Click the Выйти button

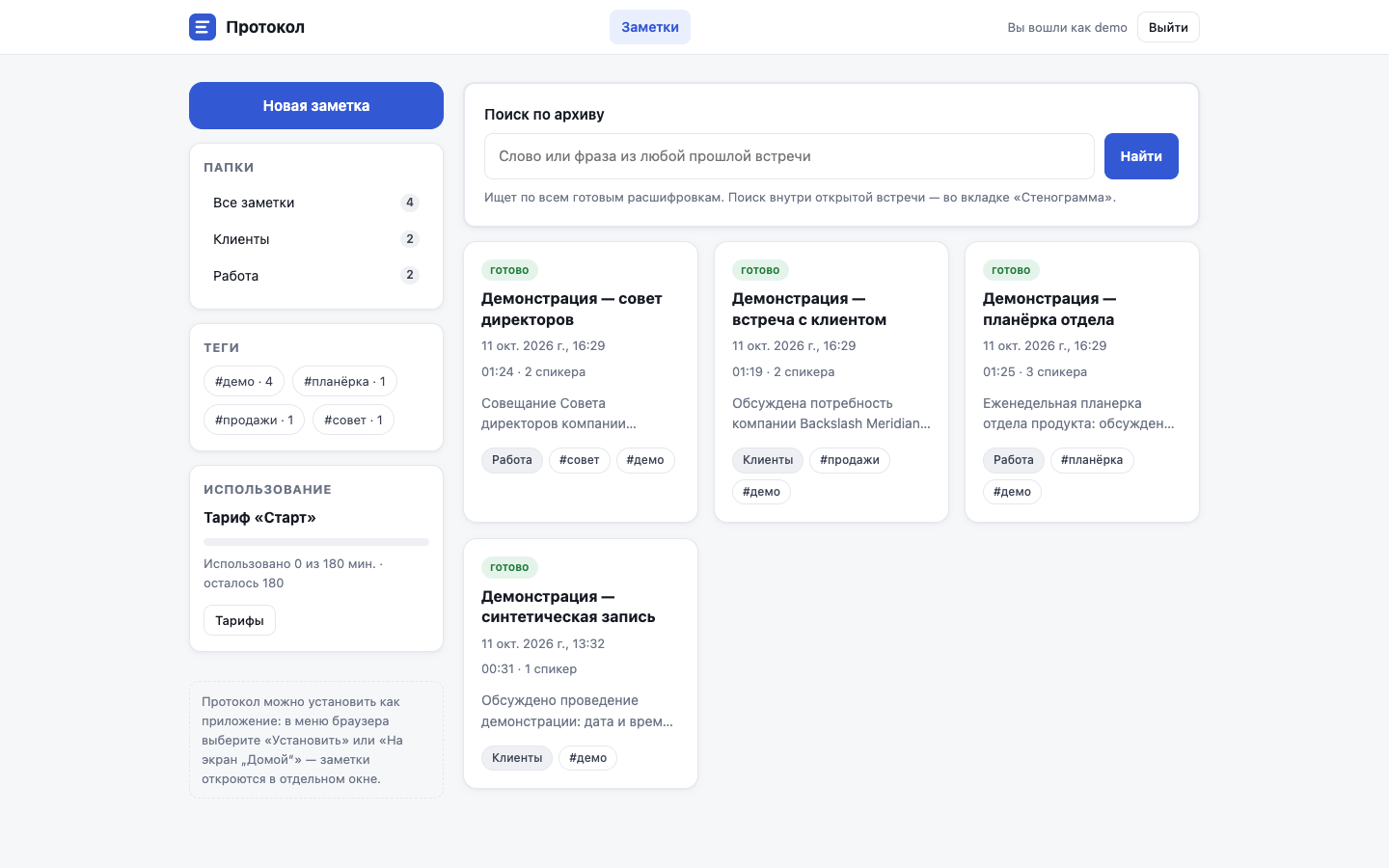(1168, 27)
